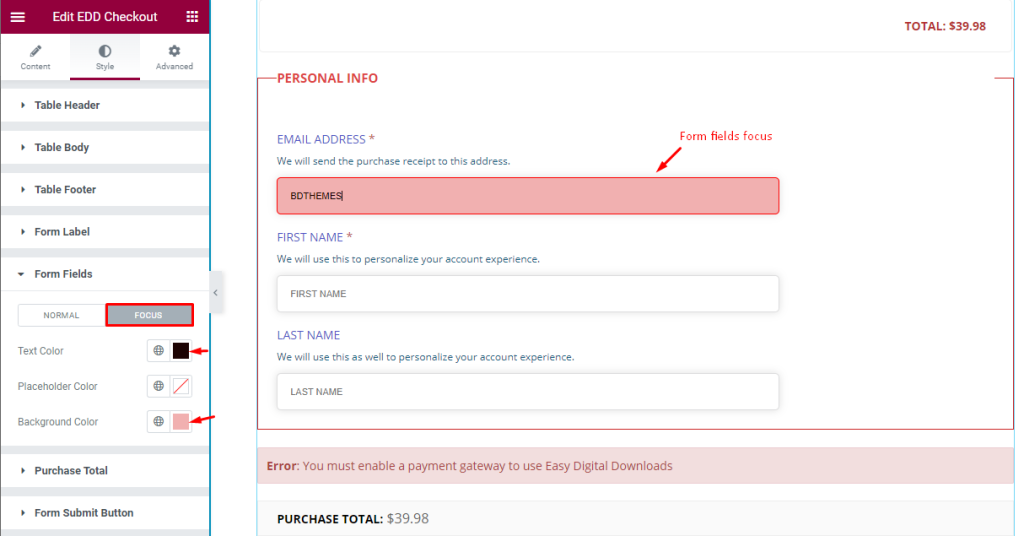Click the First Name input field
The image size is (1024, 536).
pyautogui.click(x=528, y=294)
